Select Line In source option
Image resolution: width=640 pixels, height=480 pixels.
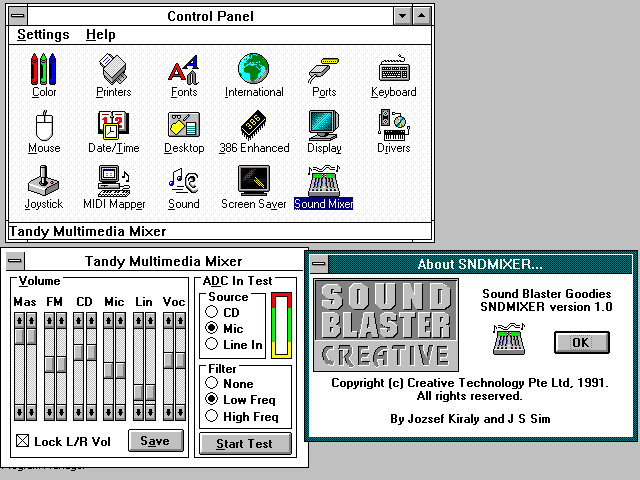coord(211,344)
